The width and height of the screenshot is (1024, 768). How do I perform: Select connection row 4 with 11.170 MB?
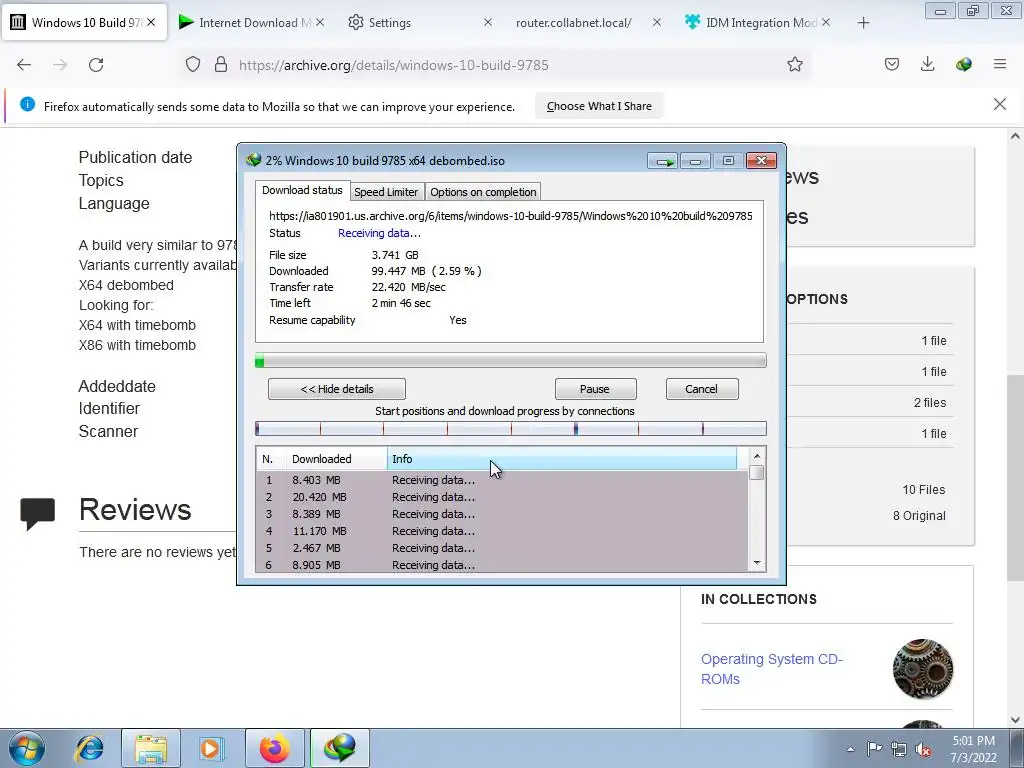(502, 531)
